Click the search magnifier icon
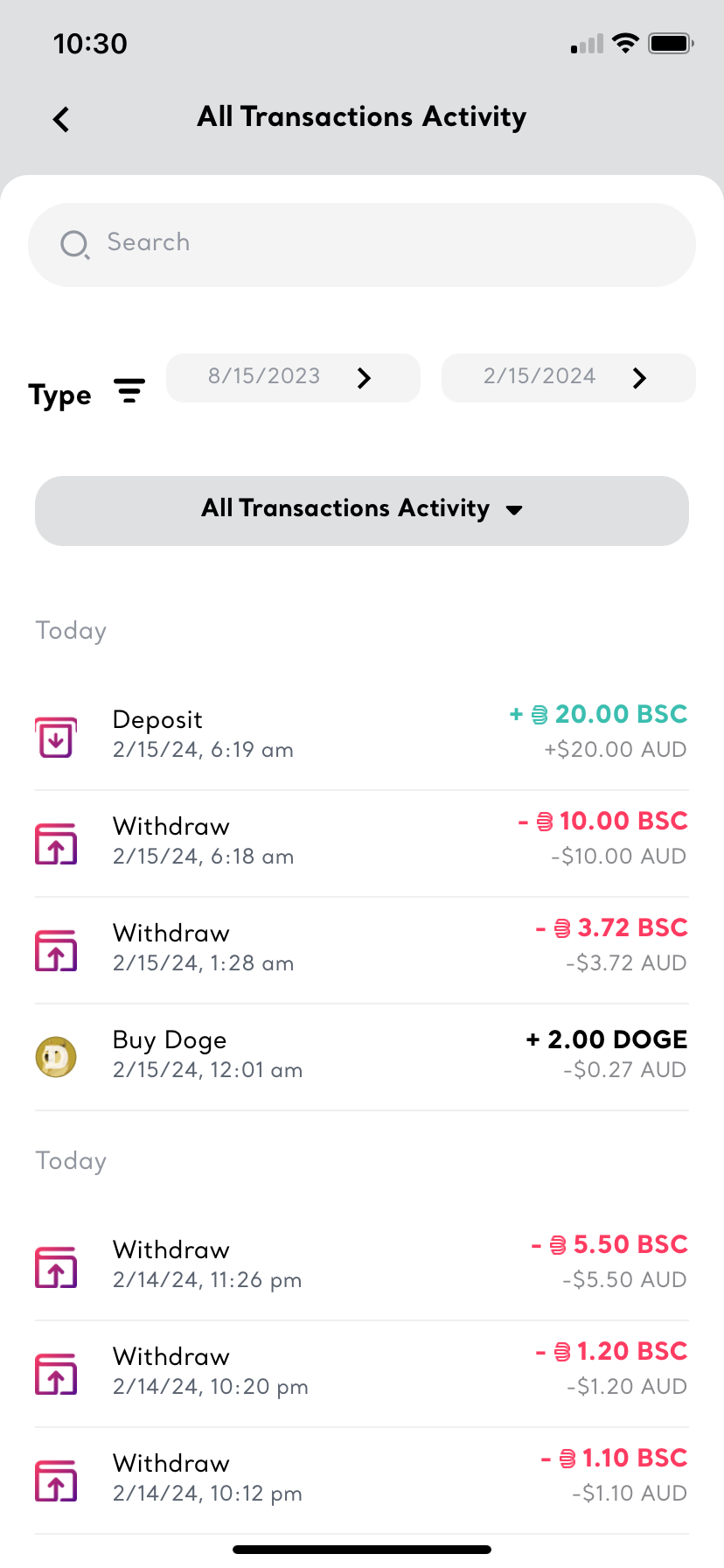This screenshot has width=724, height=1568. (x=74, y=244)
